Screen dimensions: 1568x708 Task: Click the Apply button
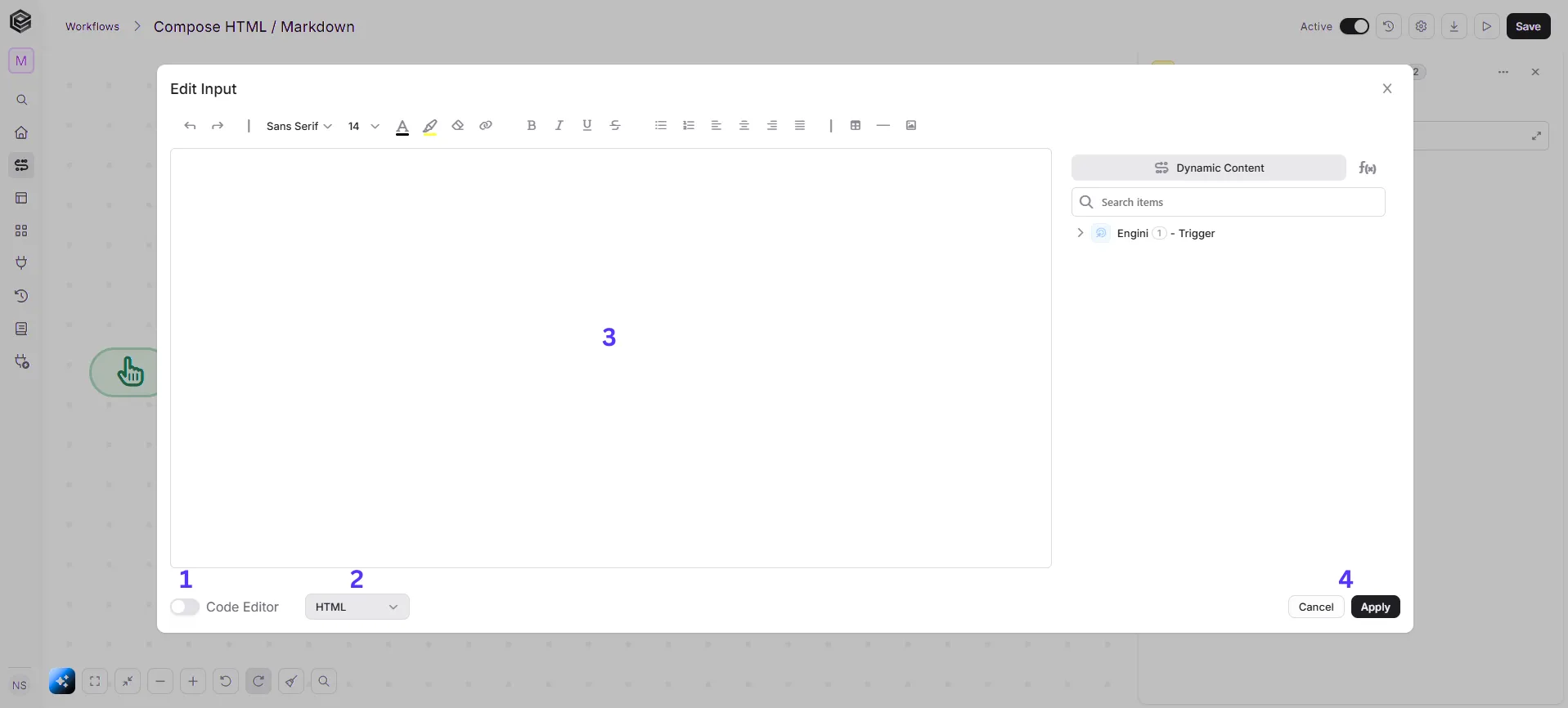pos(1376,607)
